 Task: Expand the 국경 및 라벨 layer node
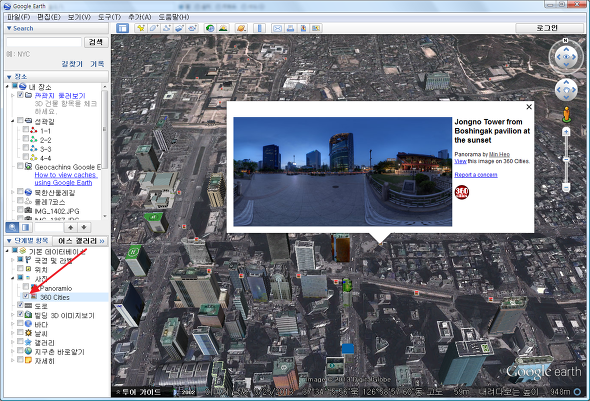pyautogui.click(x=13, y=260)
